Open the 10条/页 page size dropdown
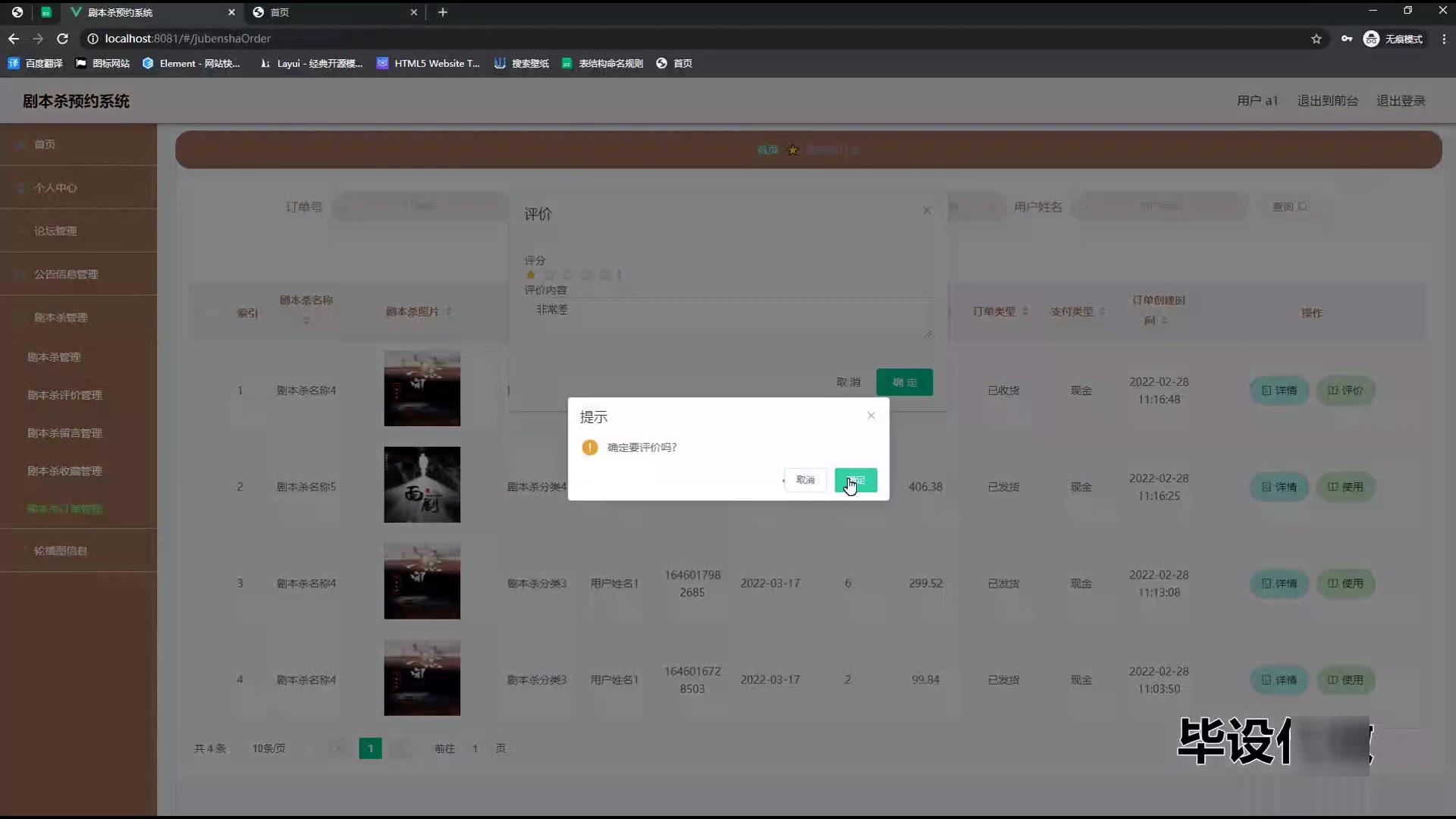The width and height of the screenshot is (1456, 819). click(x=270, y=748)
